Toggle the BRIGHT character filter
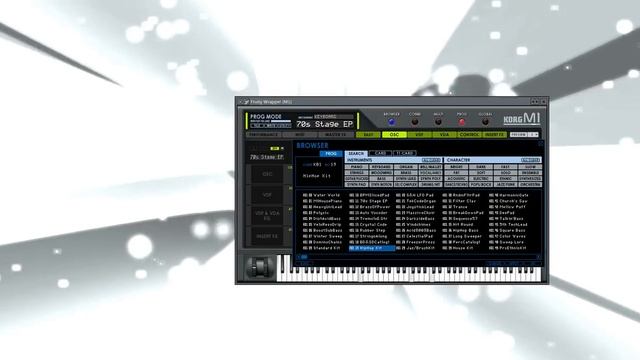640x360 pixels. [456, 167]
